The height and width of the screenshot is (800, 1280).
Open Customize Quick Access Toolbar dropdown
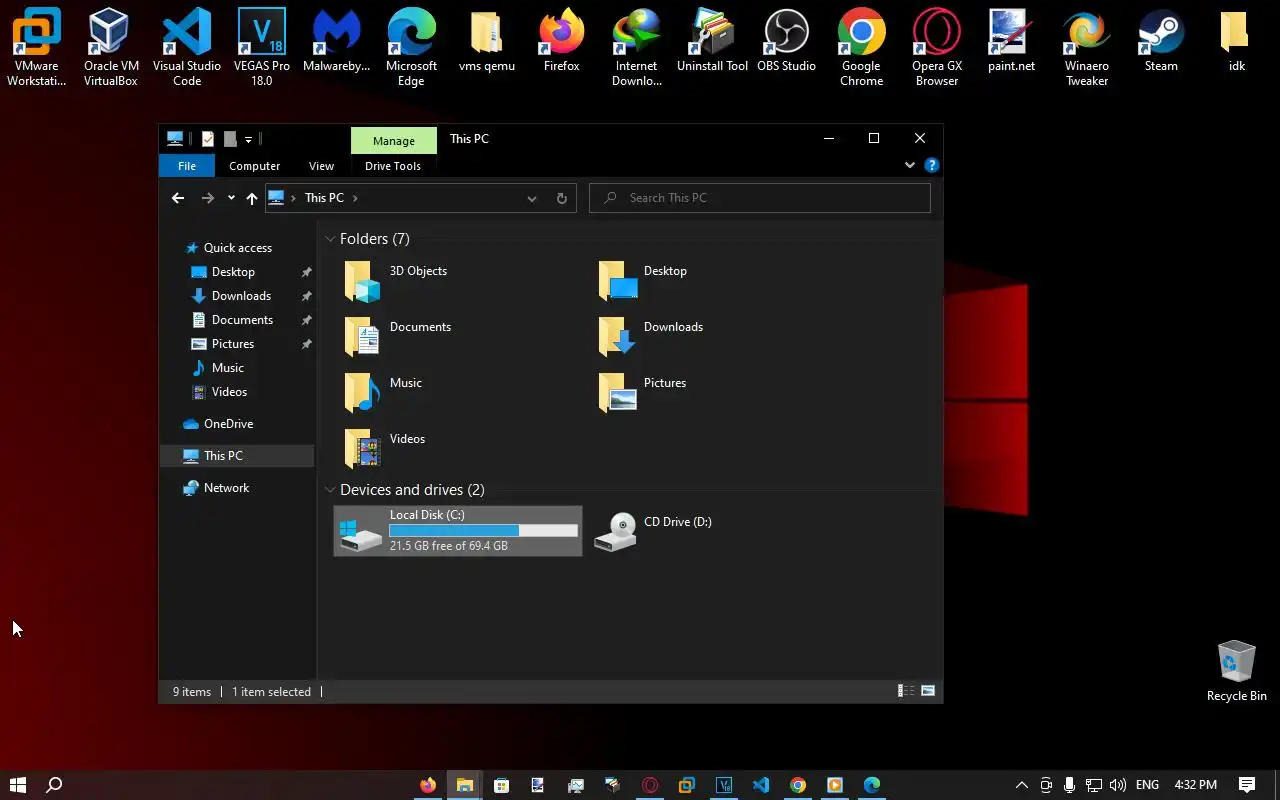248,139
